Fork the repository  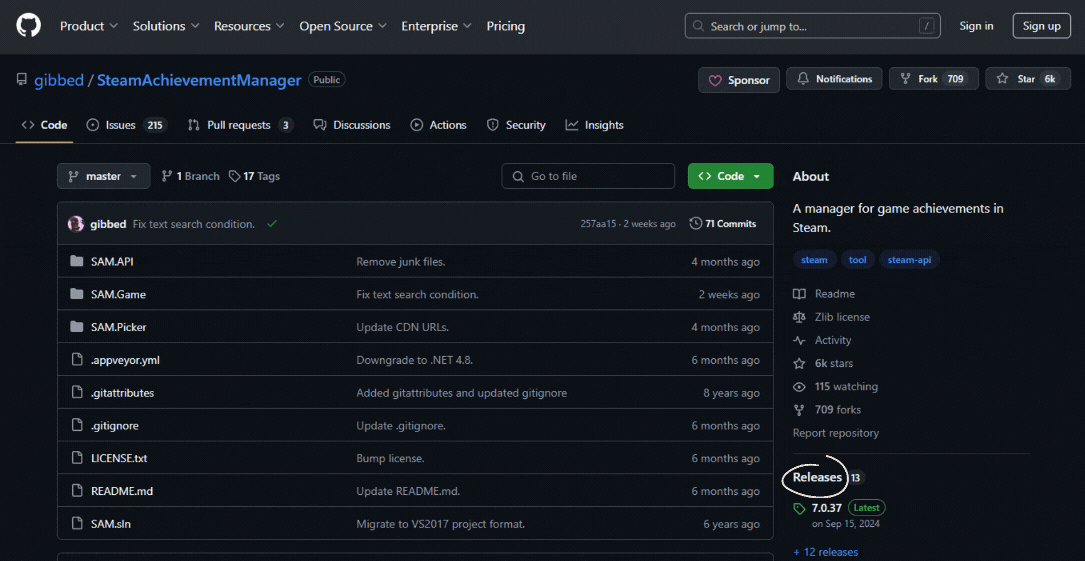click(x=933, y=79)
